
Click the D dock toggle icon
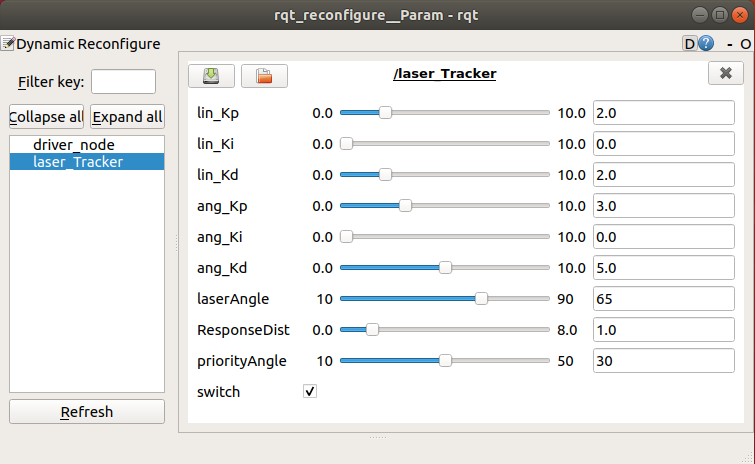[x=690, y=44]
